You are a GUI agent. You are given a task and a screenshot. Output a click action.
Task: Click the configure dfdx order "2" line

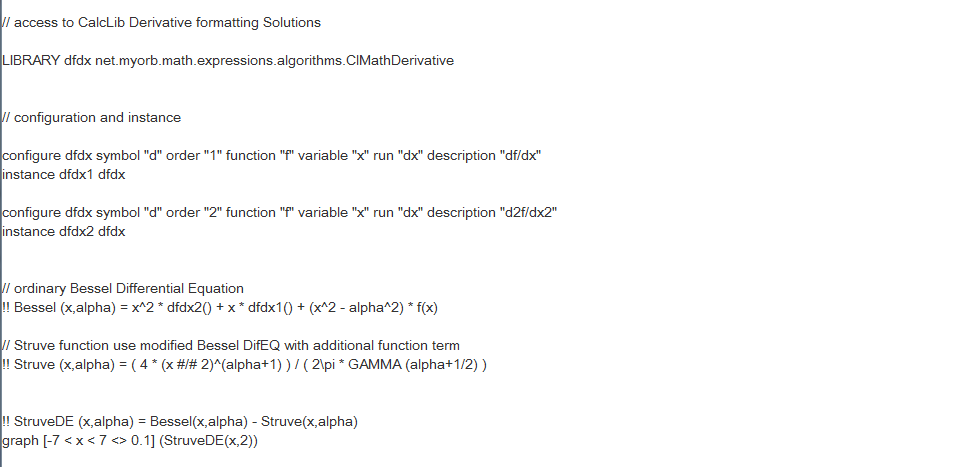279,213
